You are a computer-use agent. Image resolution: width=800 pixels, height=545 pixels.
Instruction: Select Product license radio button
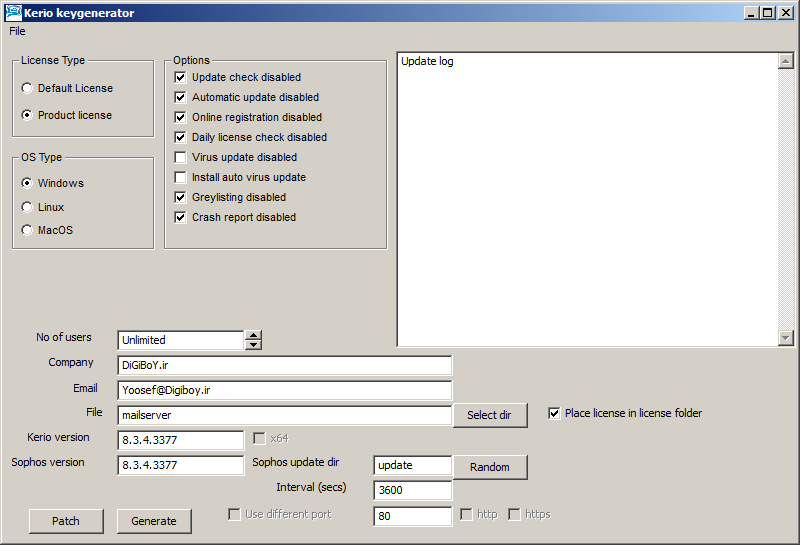pyautogui.click(x=27, y=115)
